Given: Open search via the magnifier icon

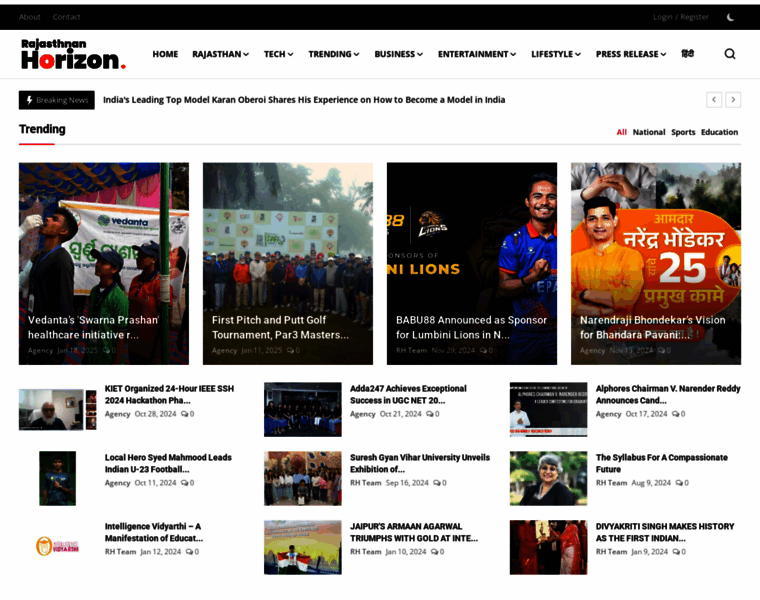Looking at the screenshot, I should tap(730, 54).
